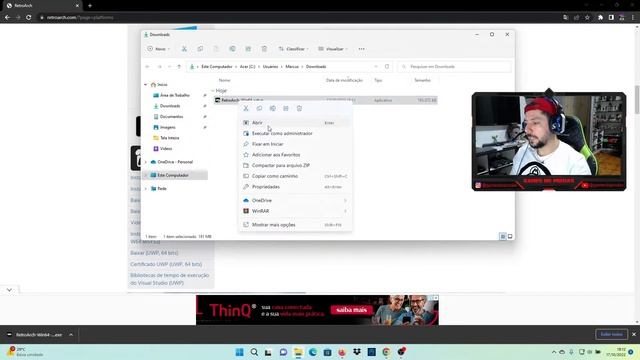Image resolution: width=640 pixels, height=360 pixels.
Task: Click the Rename icon in Explorer toolbar
Action: click(232, 49)
